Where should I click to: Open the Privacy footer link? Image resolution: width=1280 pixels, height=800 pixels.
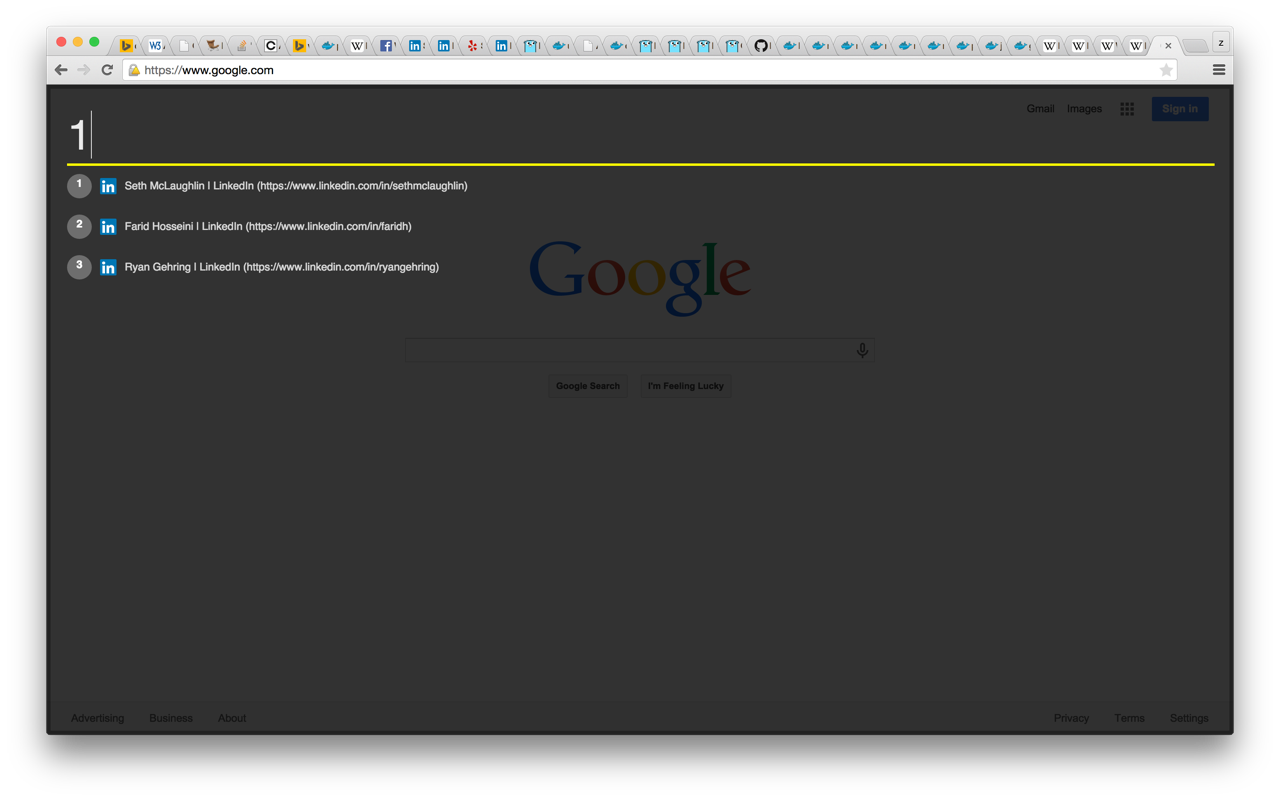[x=1071, y=718]
